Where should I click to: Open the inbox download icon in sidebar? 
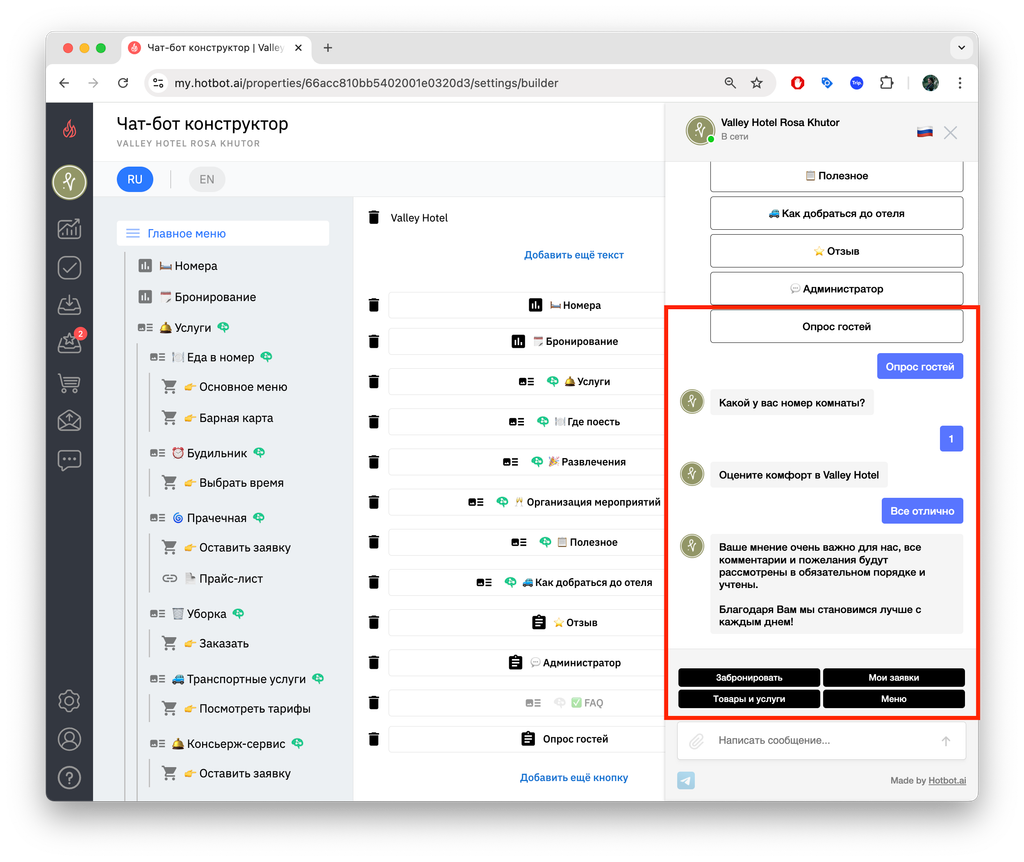[x=69, y=305]
